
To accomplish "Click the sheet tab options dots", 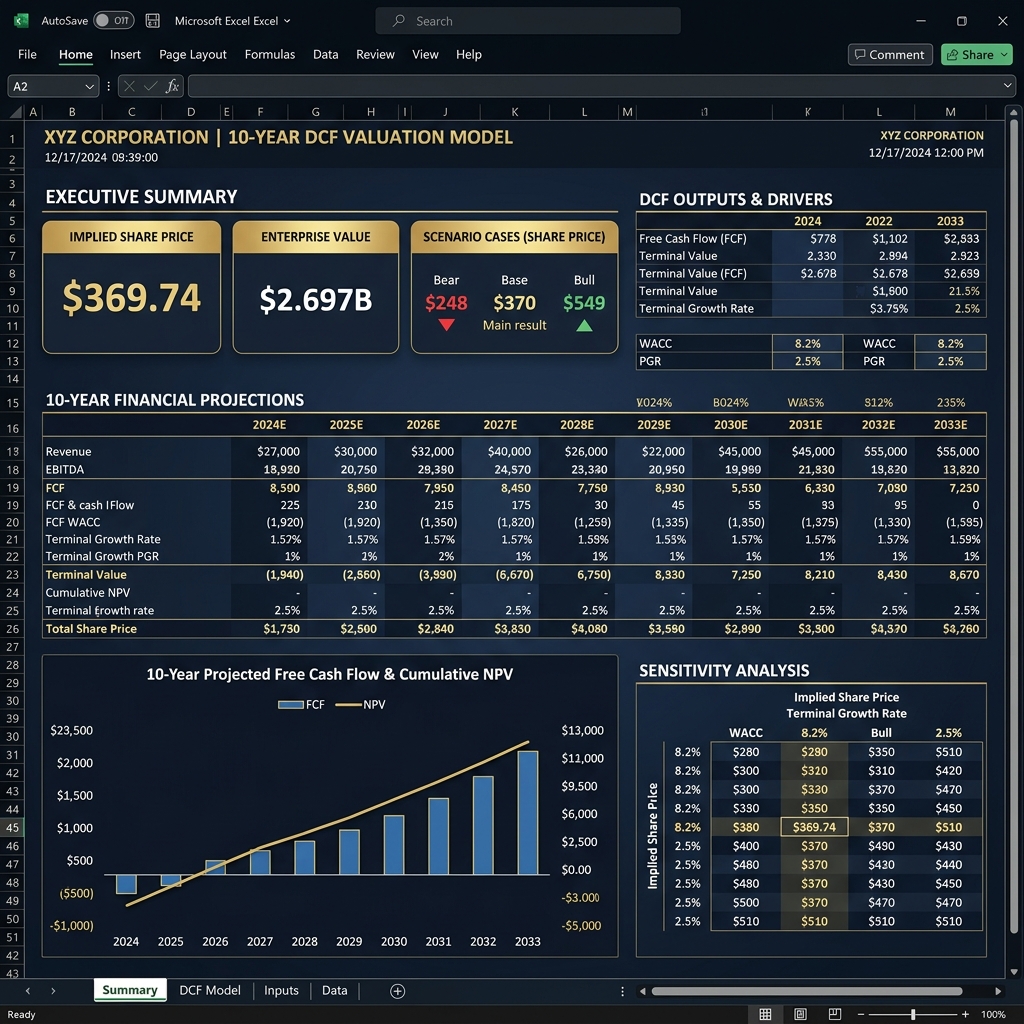I will click(622, 991).
